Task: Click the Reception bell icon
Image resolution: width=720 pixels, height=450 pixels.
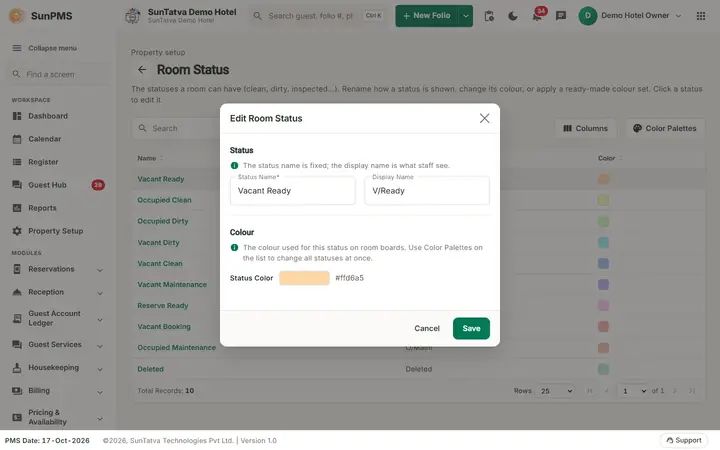Action: [x=17, y=292]
